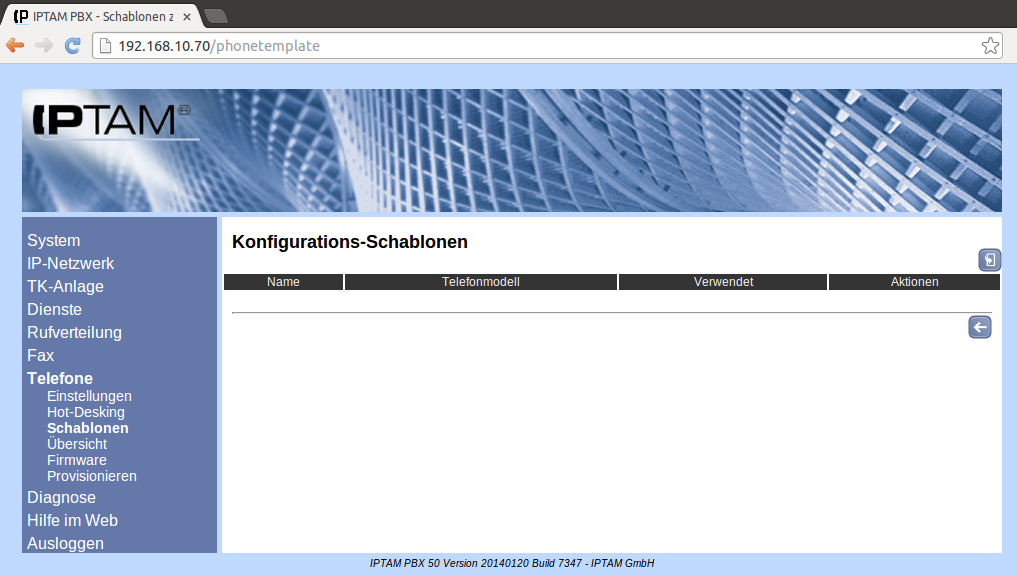Click the browser back arrow button
1017x576 pixels.
point(15,45)
